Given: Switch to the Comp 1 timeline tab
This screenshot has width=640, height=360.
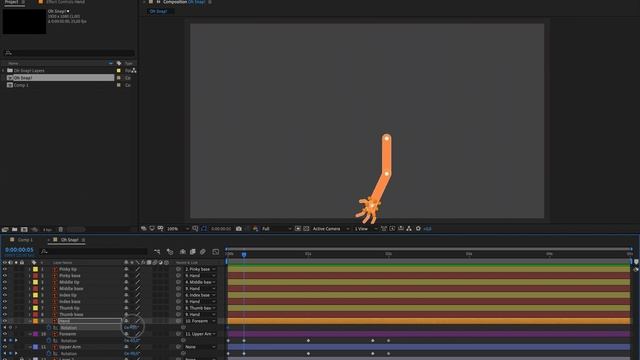Looking at the screenshot, I should pyautogui.click(x=25, y=240).
